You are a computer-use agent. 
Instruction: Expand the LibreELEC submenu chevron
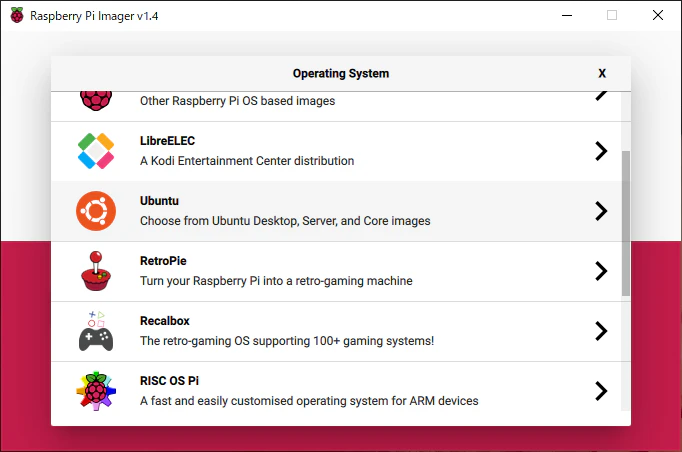[601, 151]
